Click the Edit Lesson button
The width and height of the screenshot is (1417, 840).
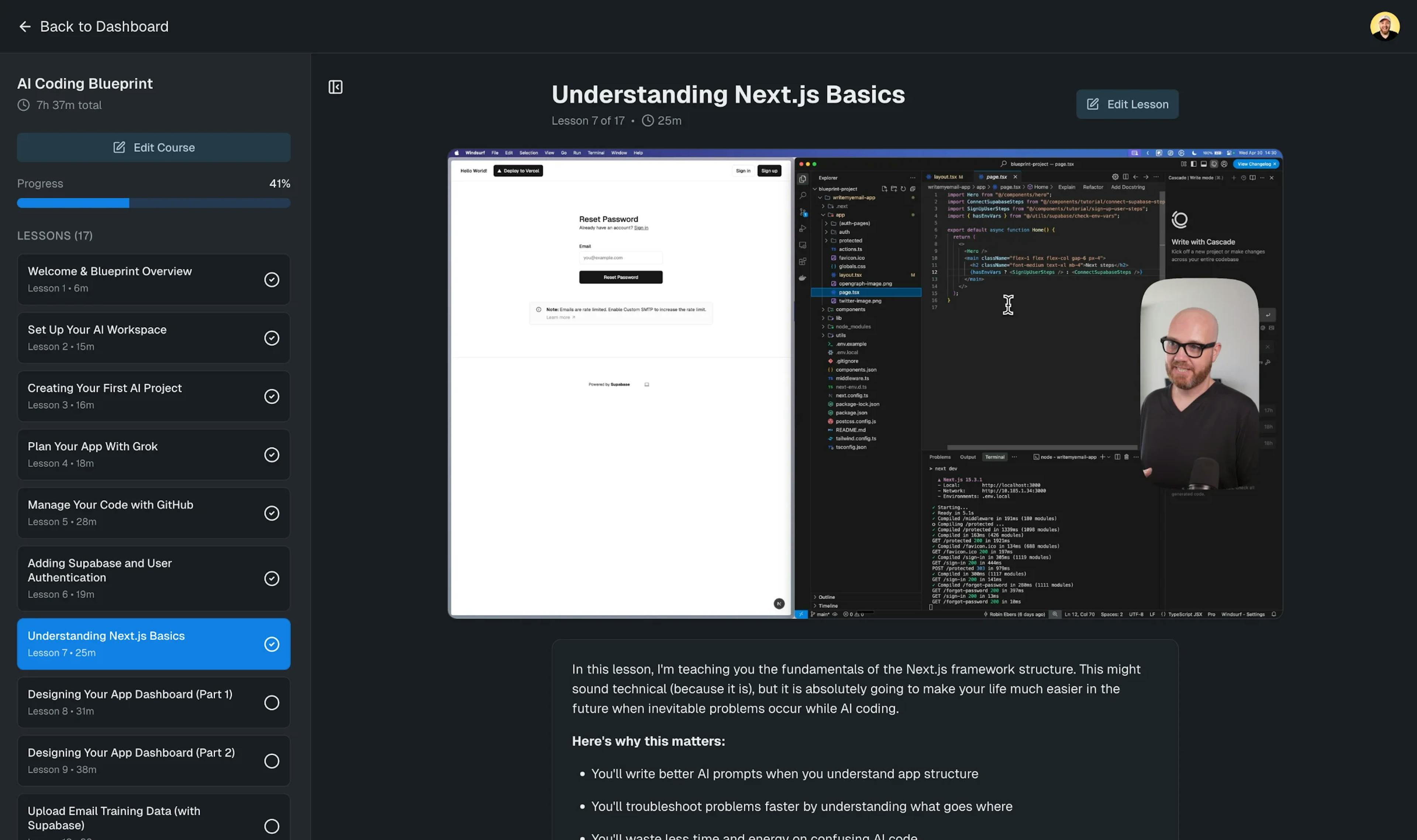click(1127, 104)
